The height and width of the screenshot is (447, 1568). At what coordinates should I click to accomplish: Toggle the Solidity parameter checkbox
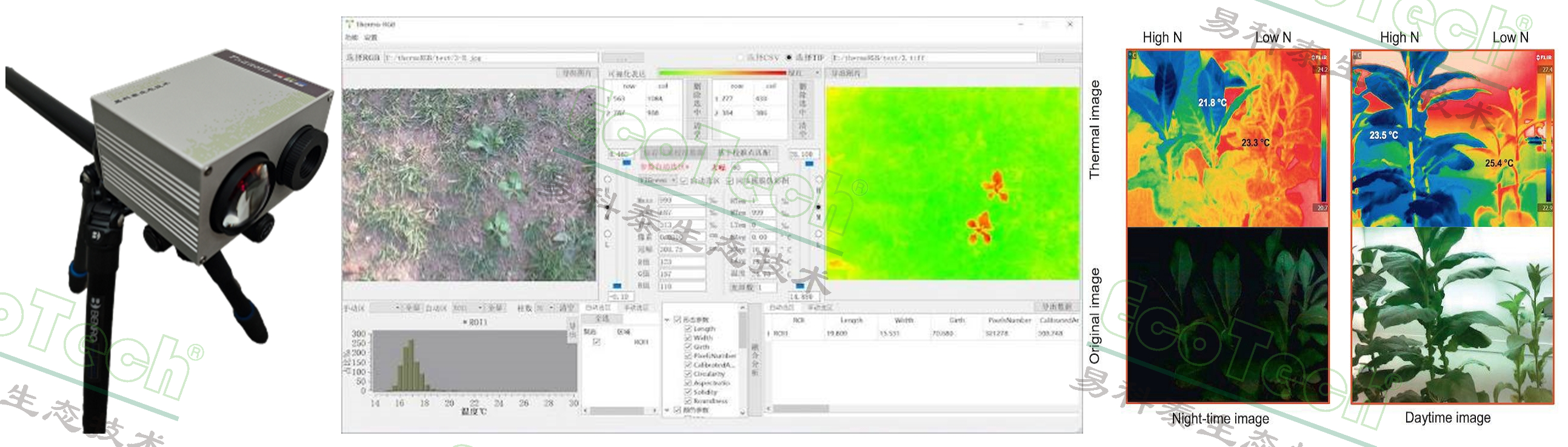(x=689, y=392)
